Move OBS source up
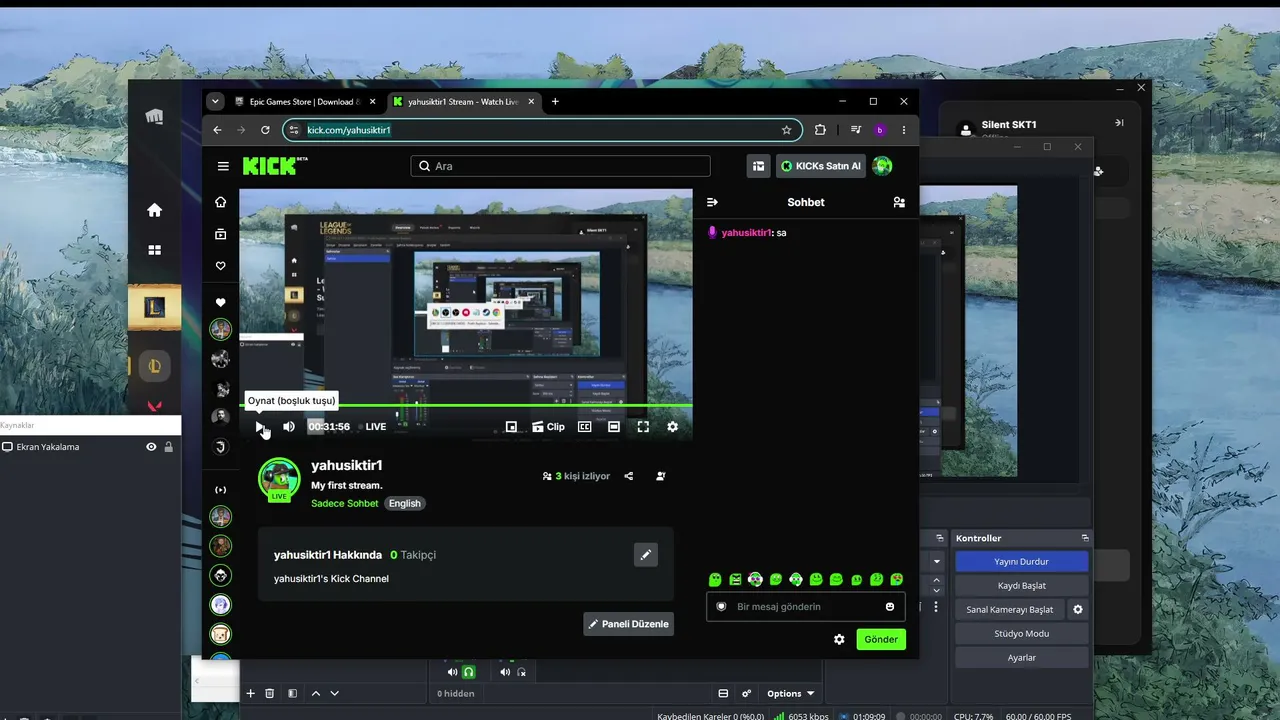Viewport: 1280px width, 720px height. 316,693
